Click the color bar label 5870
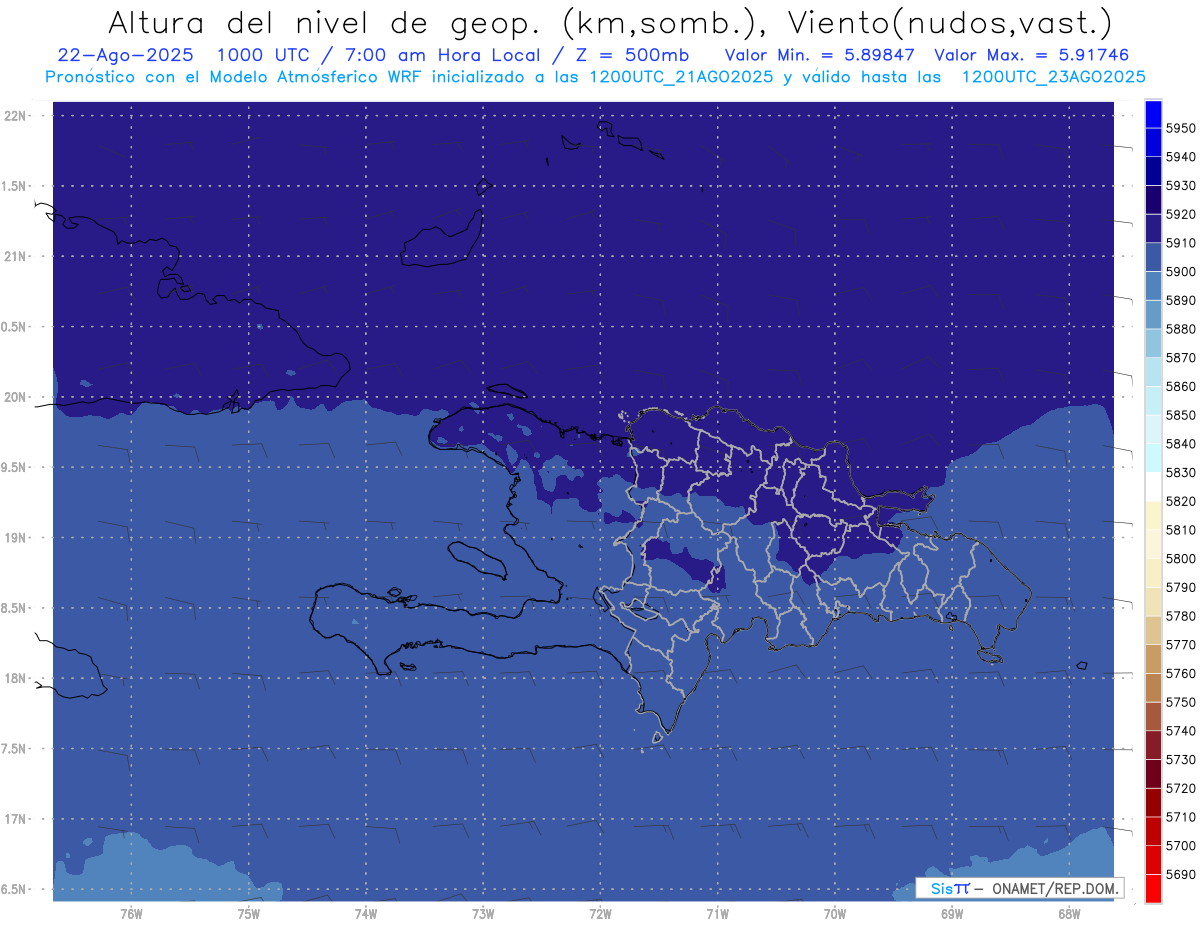The image size is (1200, 927). pos(1180,358)
